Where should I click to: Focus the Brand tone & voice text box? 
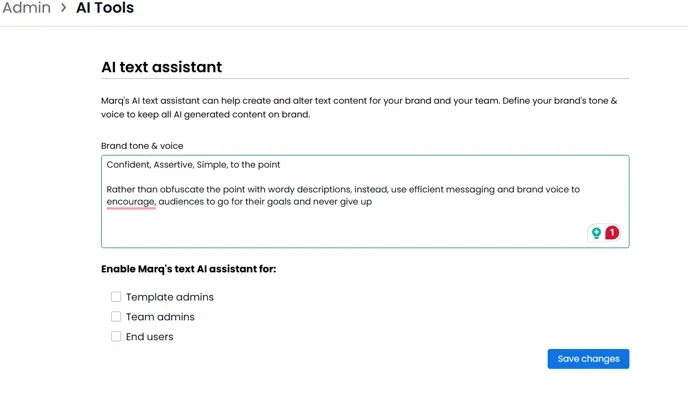pyautogui.click(x=365, y=201)
